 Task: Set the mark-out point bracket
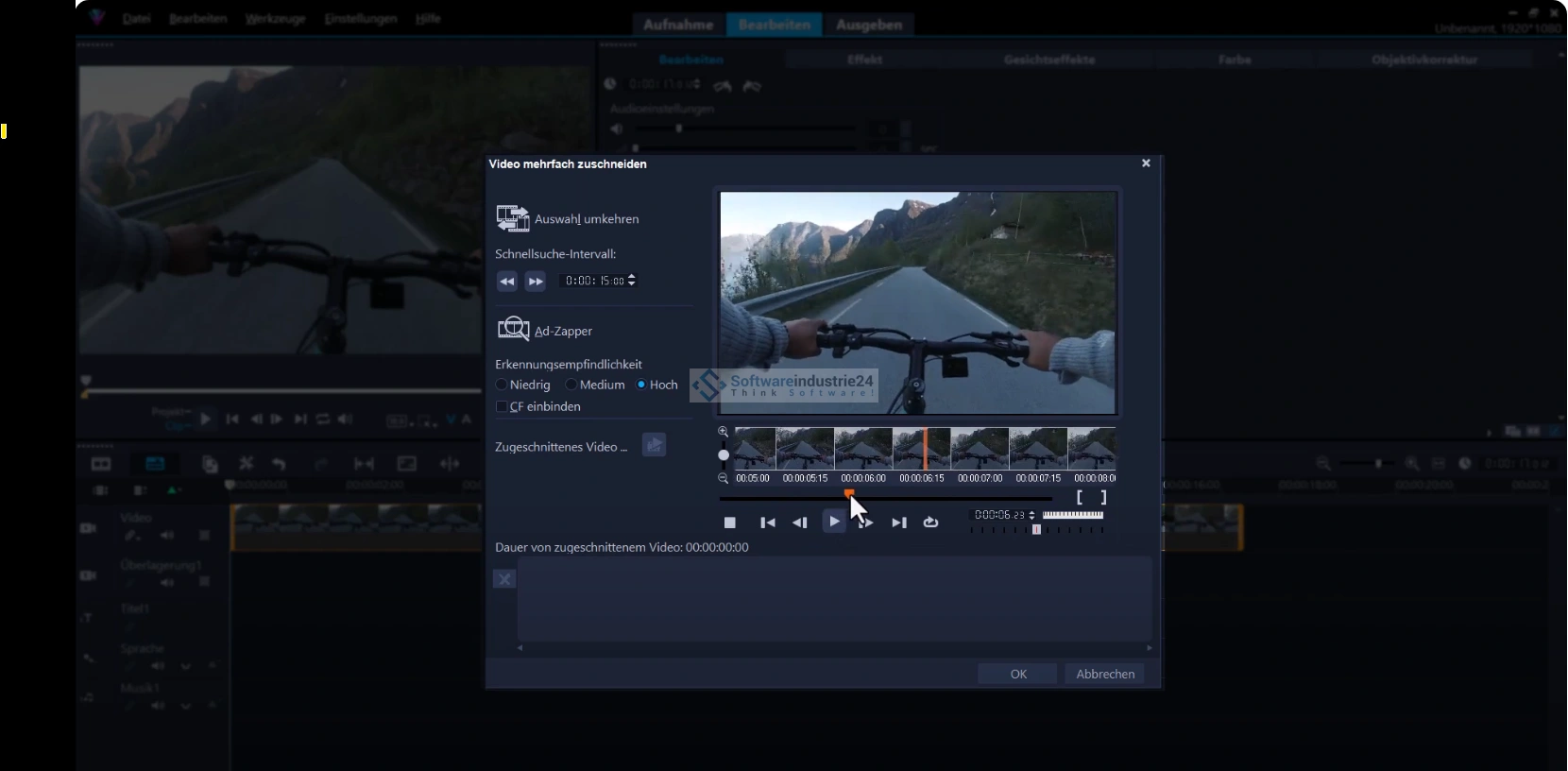(1103, 497)
